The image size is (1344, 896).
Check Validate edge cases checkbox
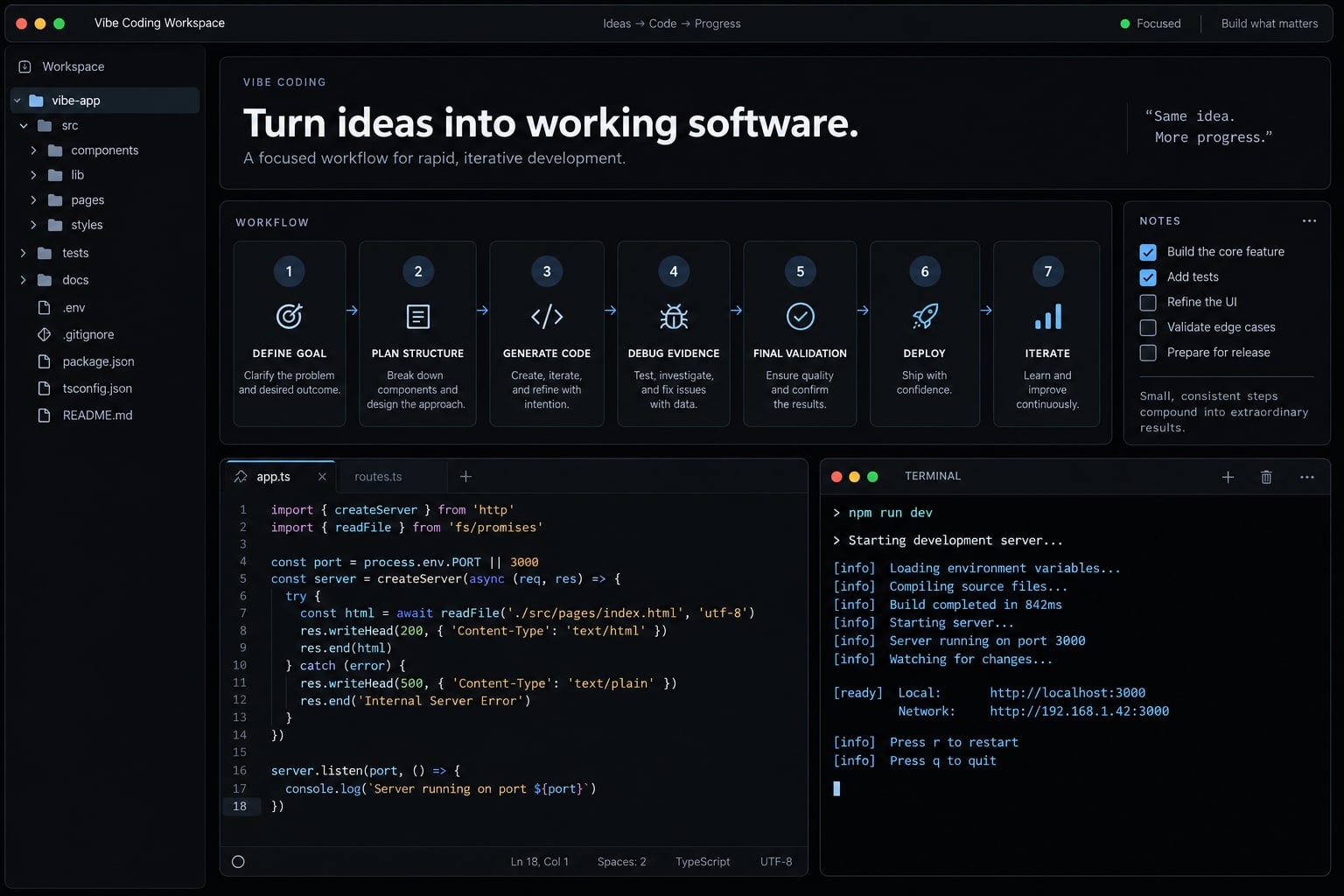1148,327
